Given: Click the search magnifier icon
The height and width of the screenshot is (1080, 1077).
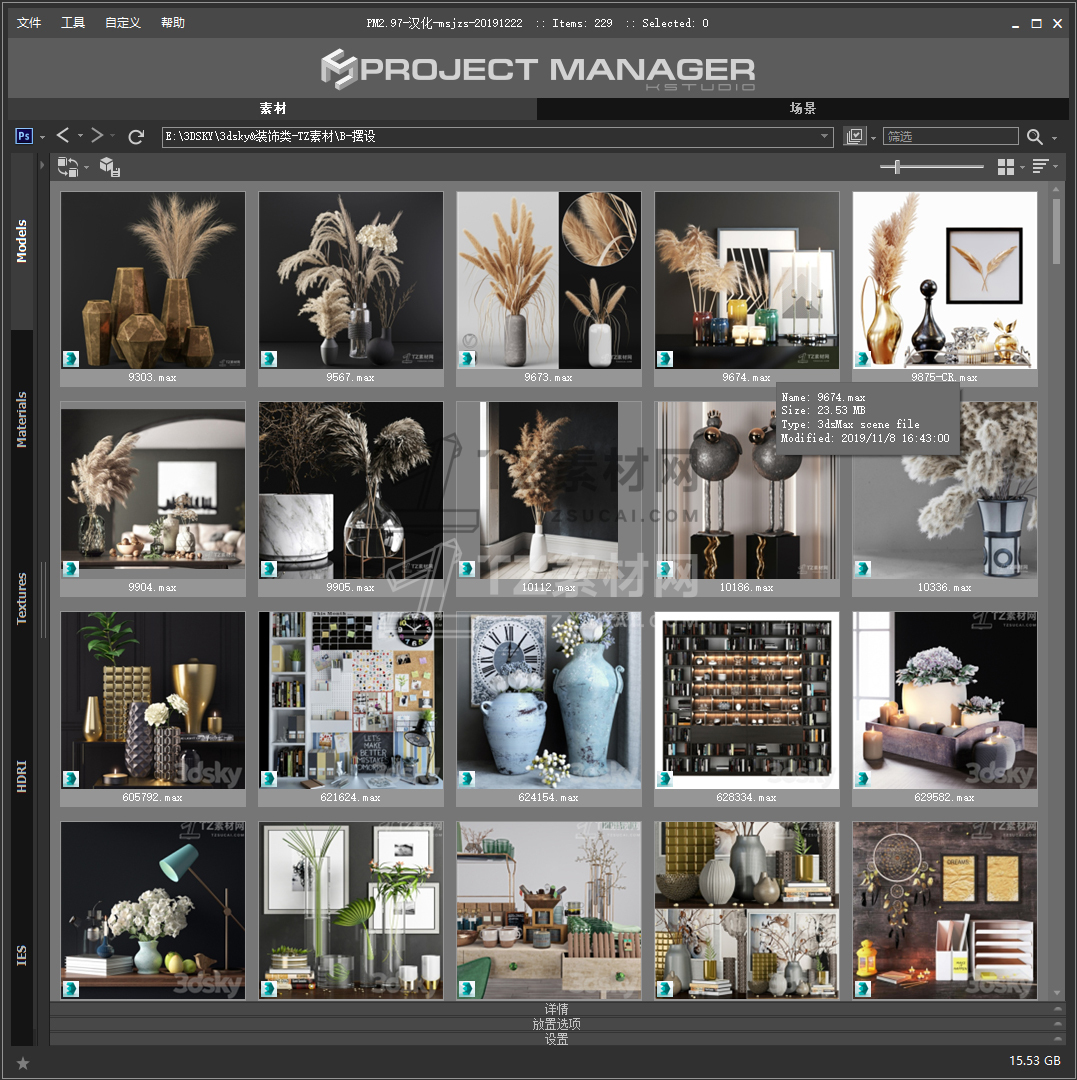Looking at the screenshot, I should click(1034, 137).
